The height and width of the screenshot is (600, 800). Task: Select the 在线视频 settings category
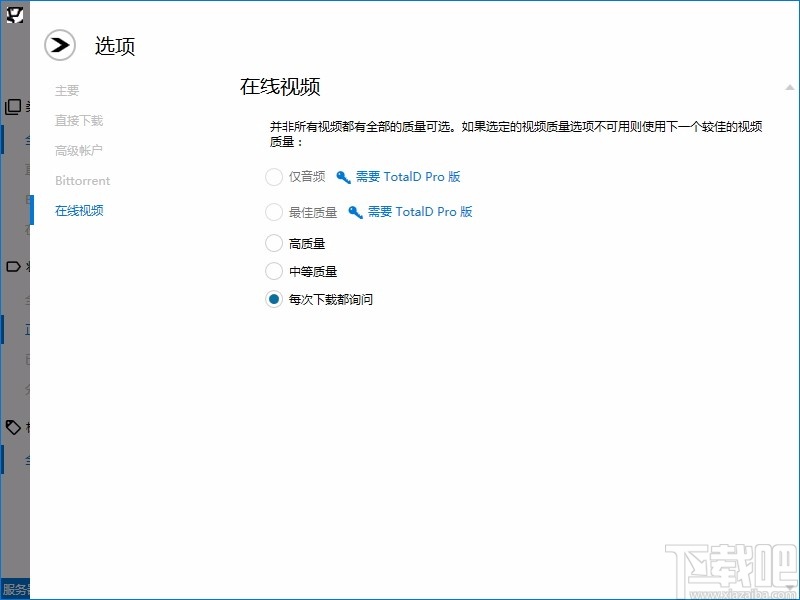point(79,211)
